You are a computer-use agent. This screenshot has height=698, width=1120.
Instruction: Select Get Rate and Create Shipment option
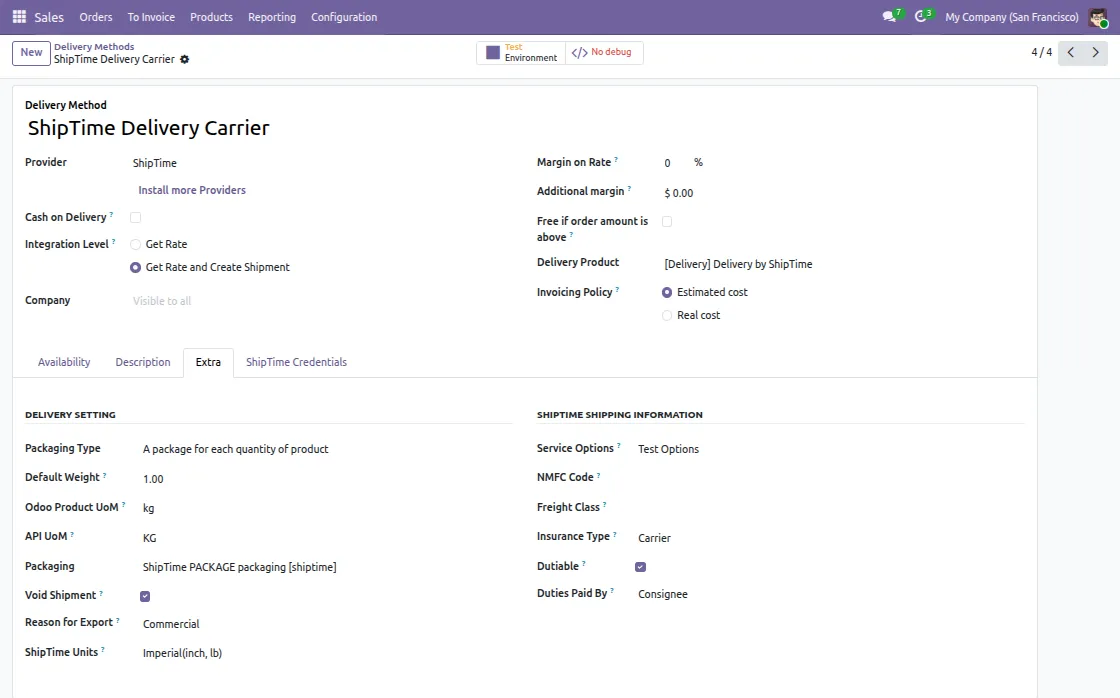135,267
